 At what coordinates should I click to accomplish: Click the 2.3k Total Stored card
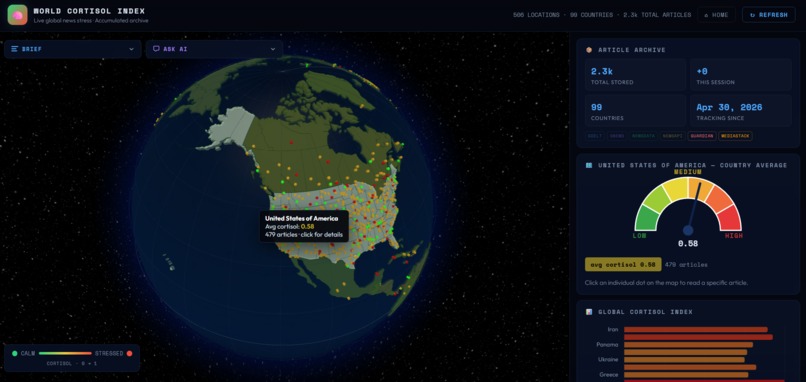pyautogui.click(x=635, y=75)
